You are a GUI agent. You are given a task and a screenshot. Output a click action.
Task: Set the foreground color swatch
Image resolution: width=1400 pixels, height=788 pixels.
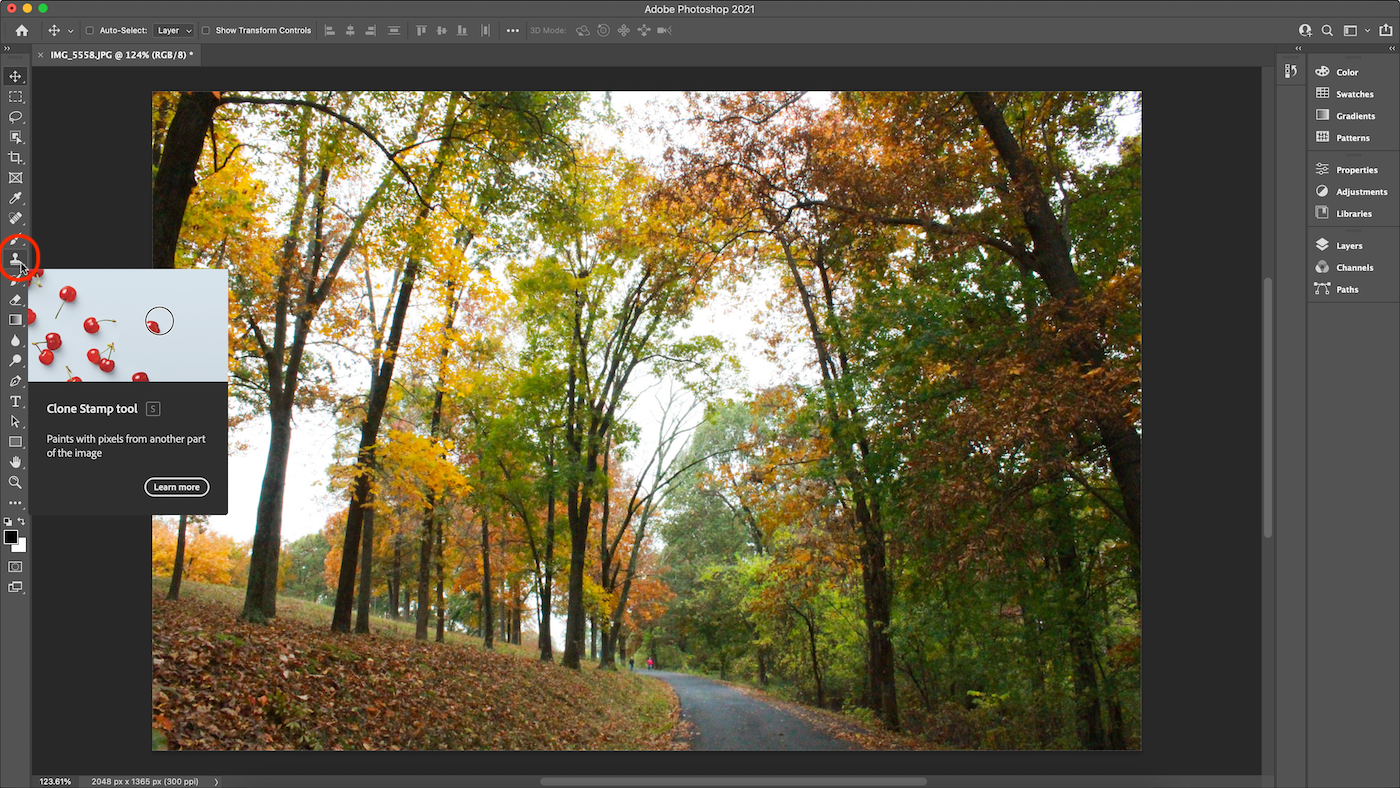tap(11, 538)
